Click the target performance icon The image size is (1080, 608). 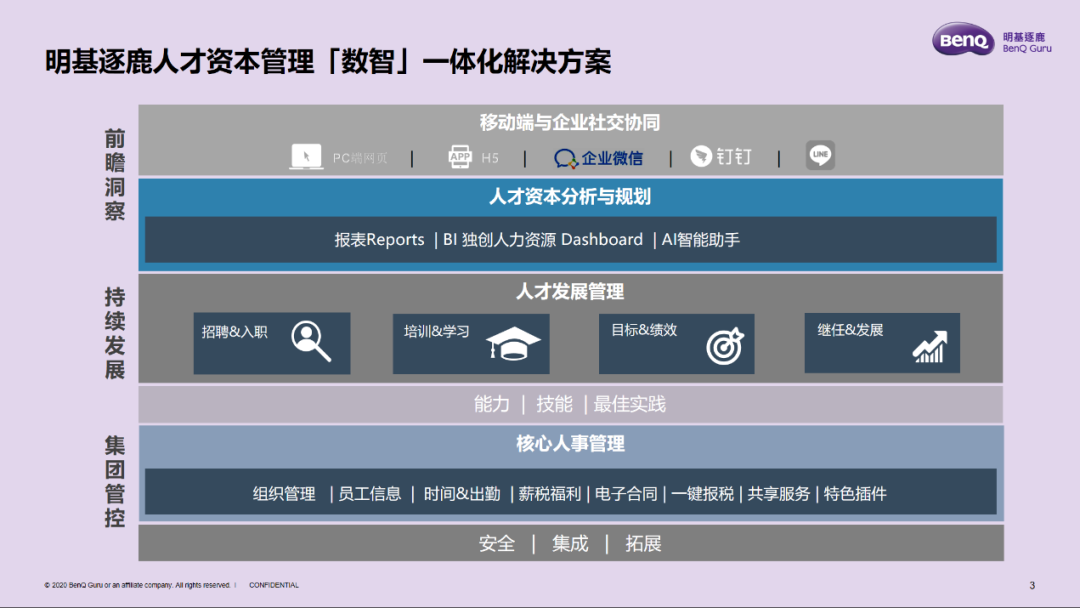tap(725, 345)
